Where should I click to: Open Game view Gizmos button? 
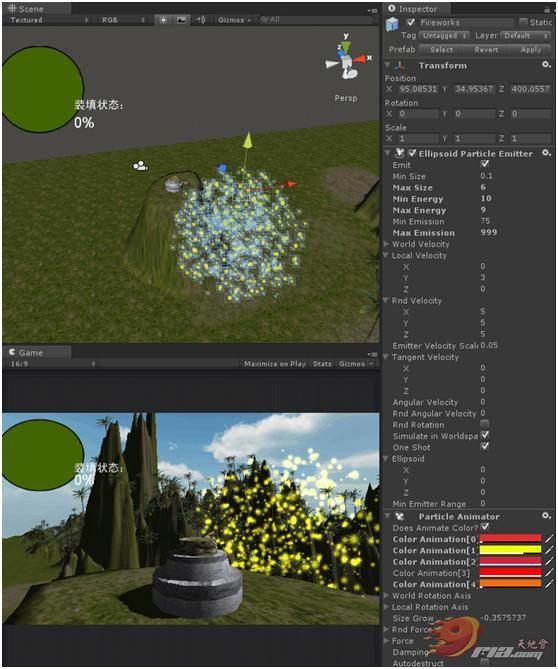pos(355,364)
